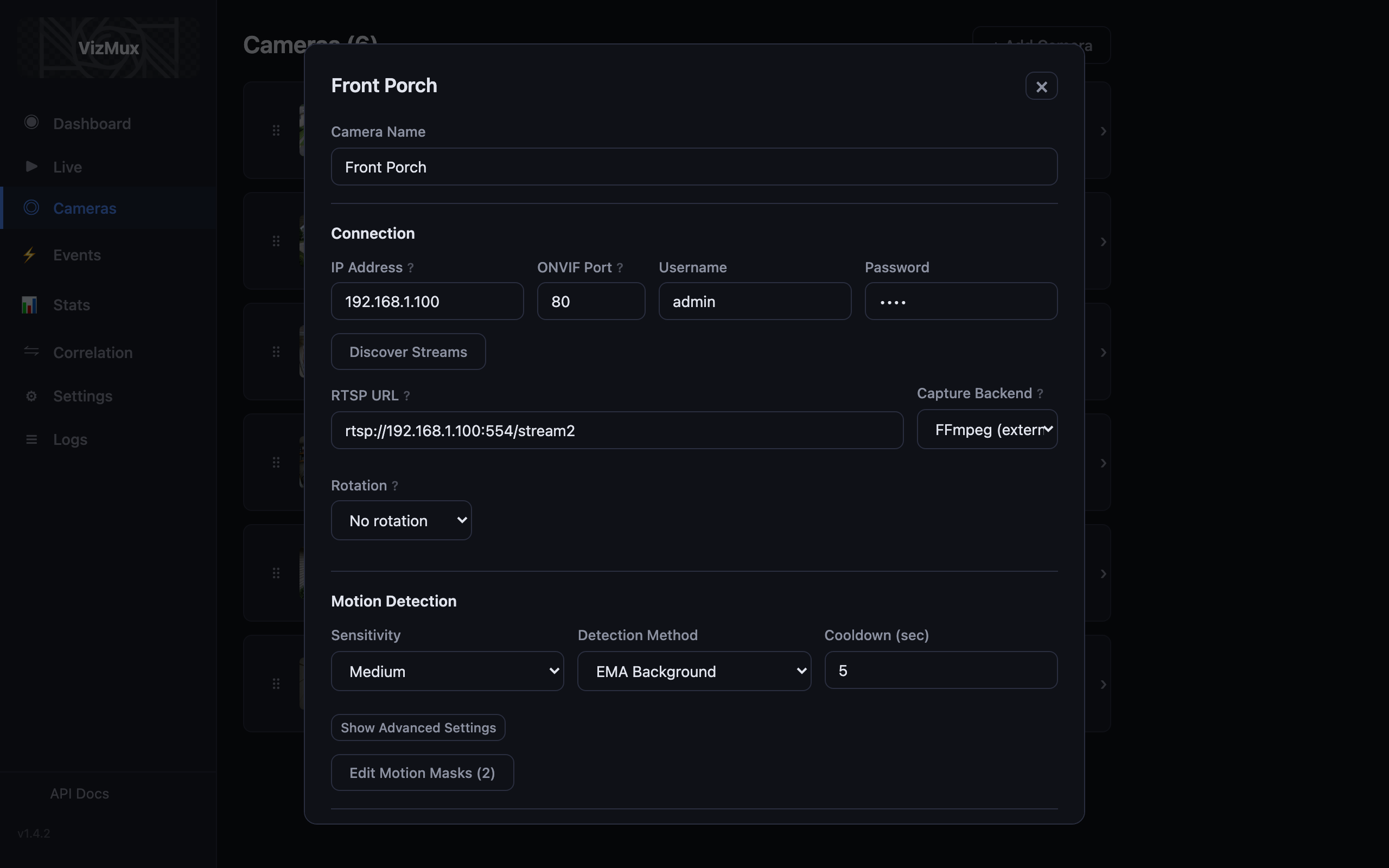Expand the chevron on a camera card
This screenshot has width=1389, height=868.
click(x=1103, y=131)
